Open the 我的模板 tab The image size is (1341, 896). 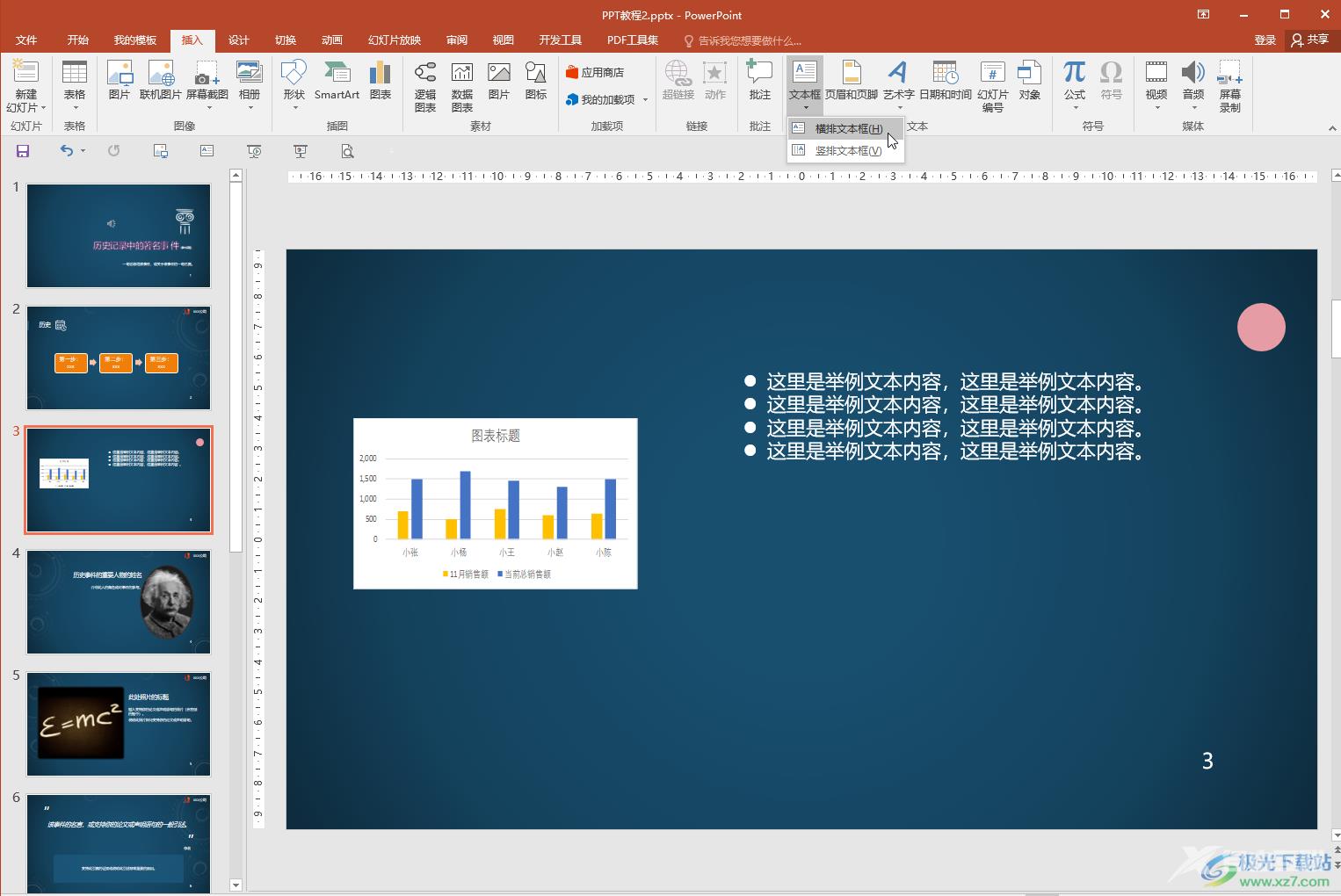(135, 40)
